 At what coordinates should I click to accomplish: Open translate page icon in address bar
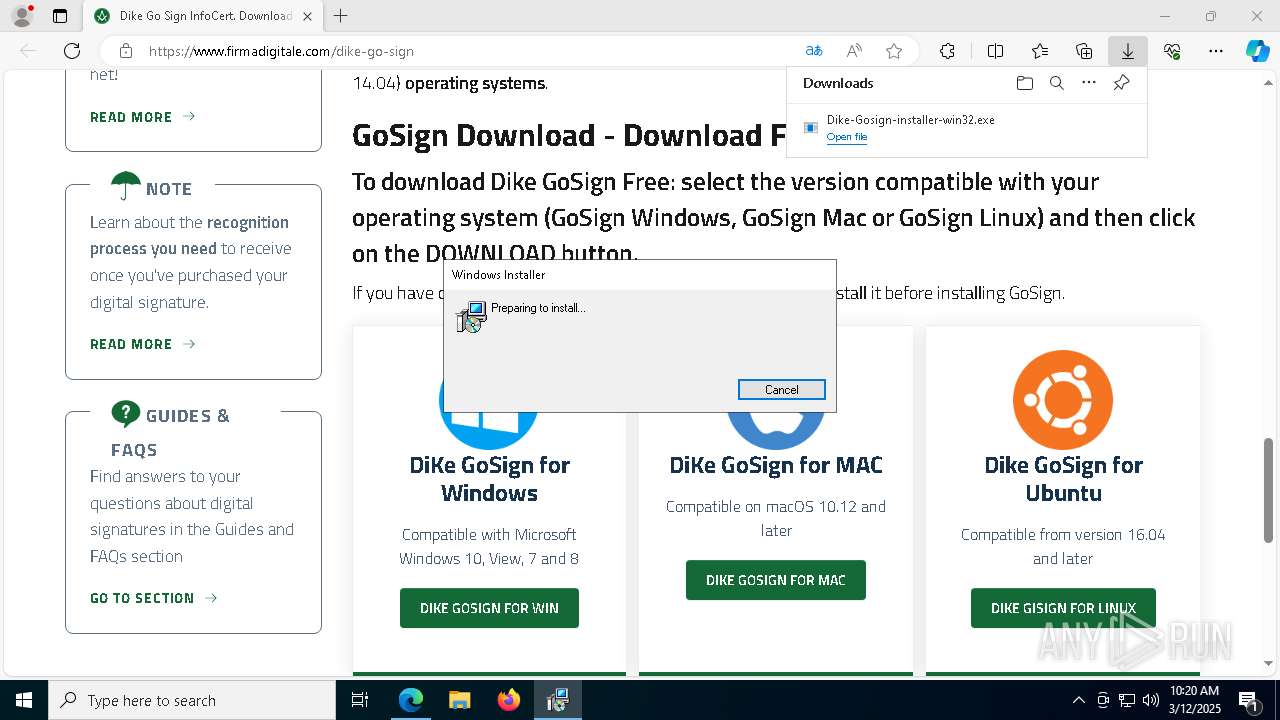coord(814,51)
